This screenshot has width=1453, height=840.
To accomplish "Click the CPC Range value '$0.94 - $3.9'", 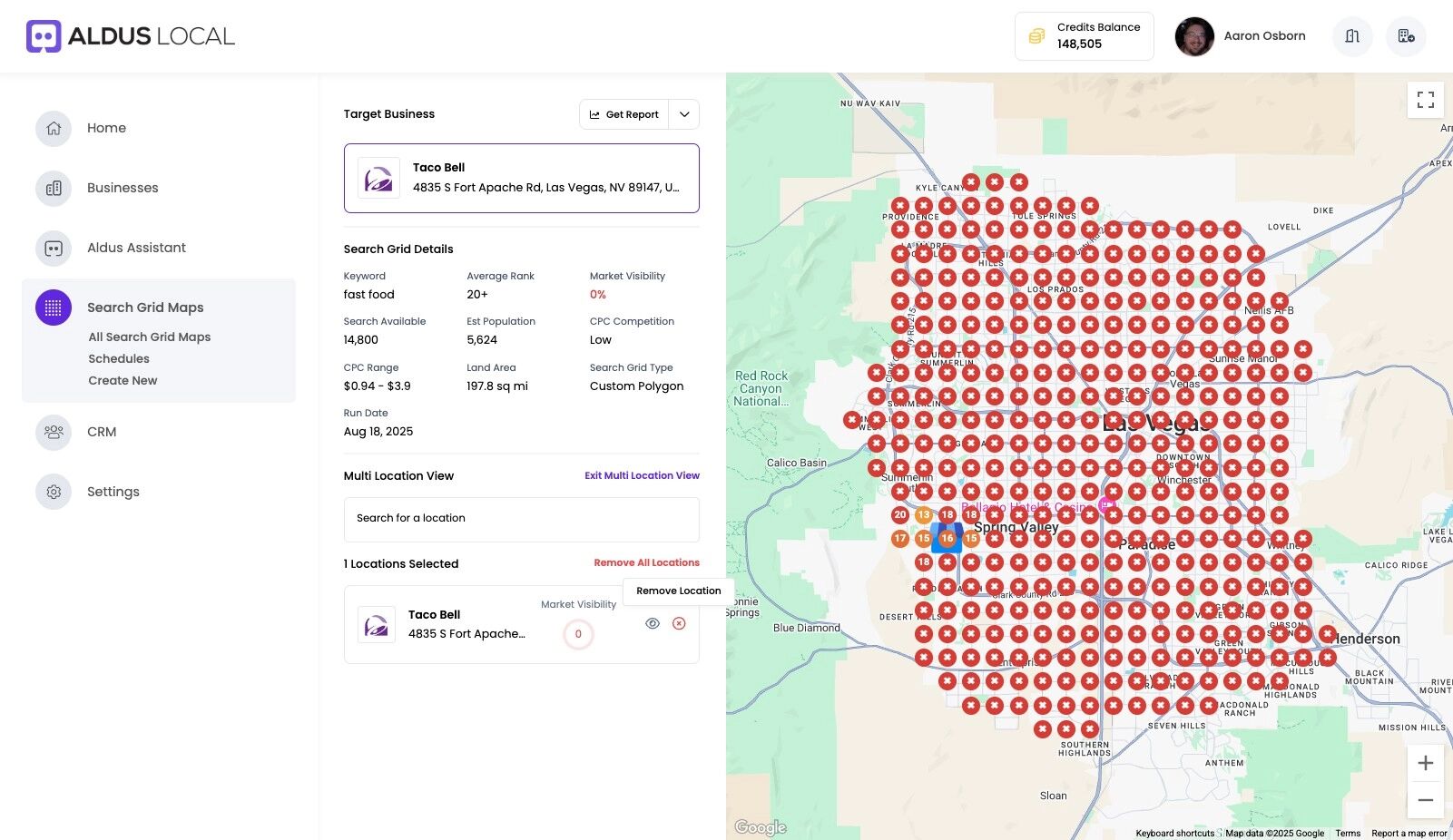I will point(378,386).
